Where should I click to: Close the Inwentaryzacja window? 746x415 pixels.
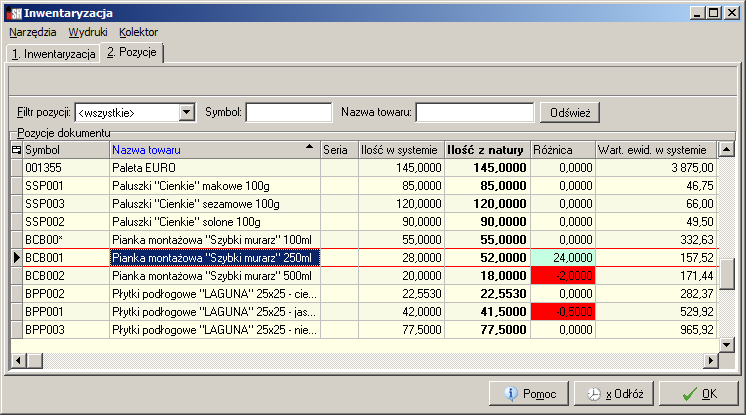pyautogui.click(x=731, y=13)
